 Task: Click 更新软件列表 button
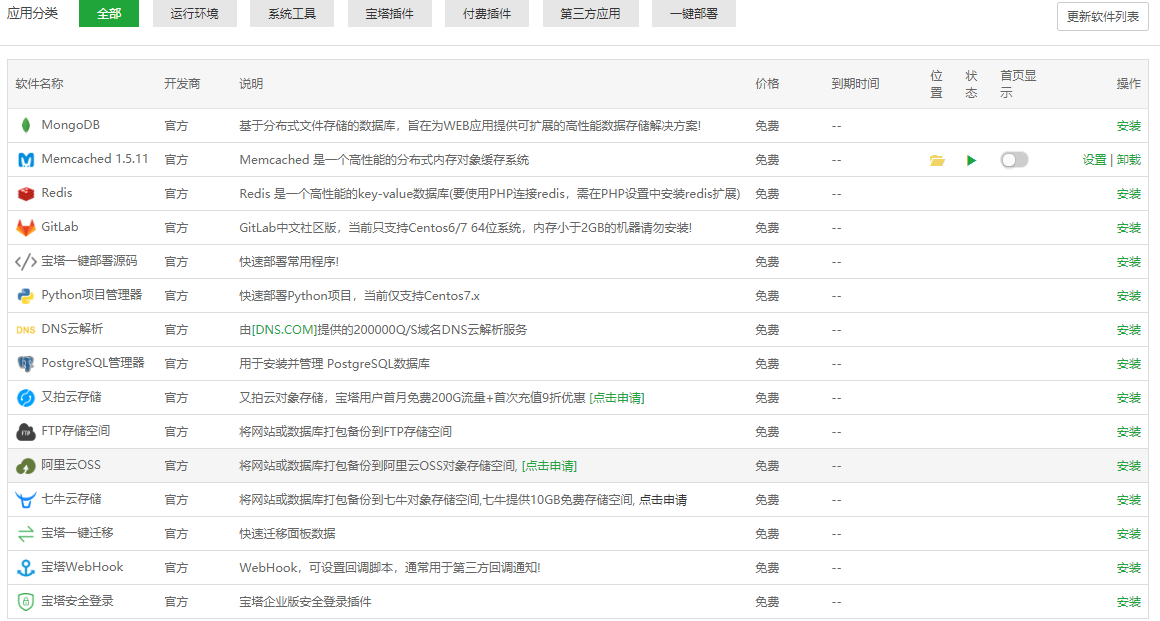click(x=1102, y=16)
